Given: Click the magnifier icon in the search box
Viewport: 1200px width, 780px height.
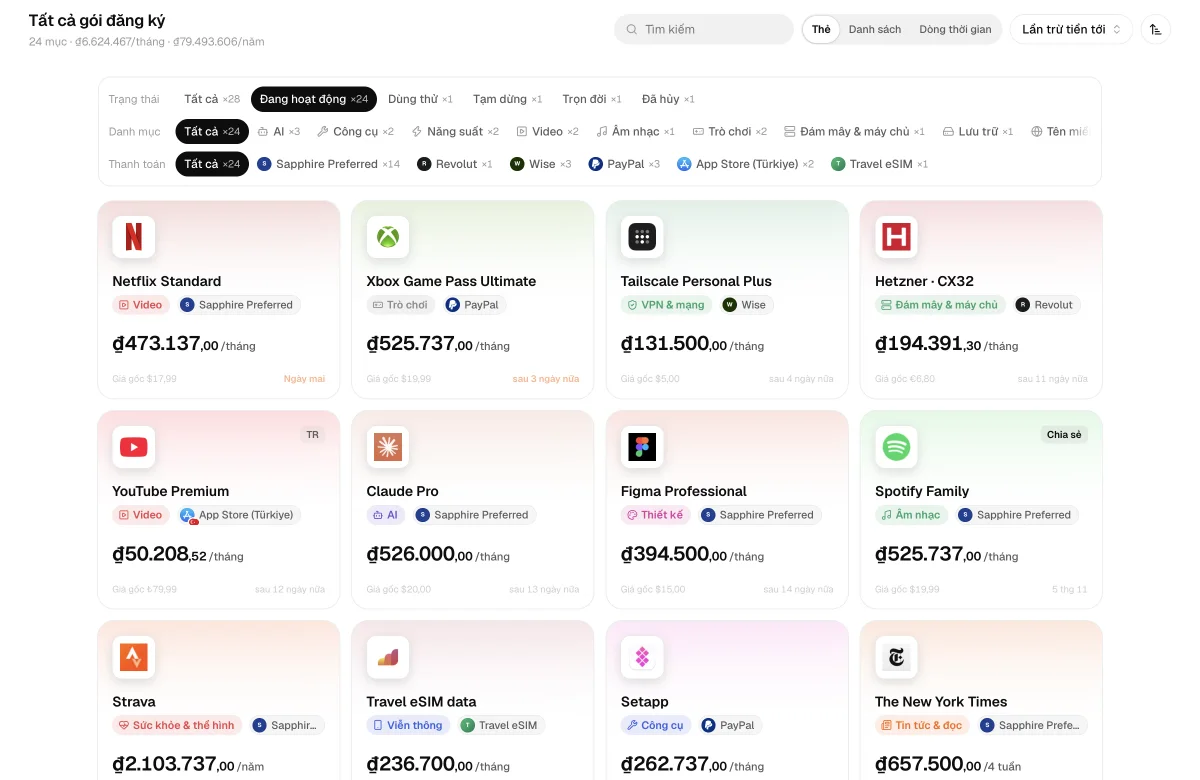Looking at the screenshot, I should click(x=632, y=30).
